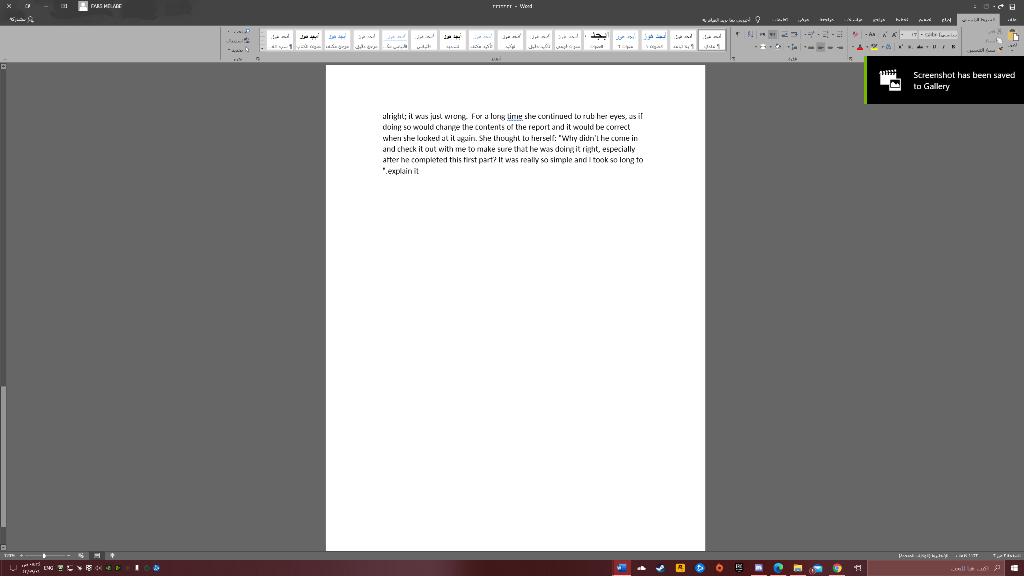Apply the Normal style in gallery

click(x=711, y=40)
